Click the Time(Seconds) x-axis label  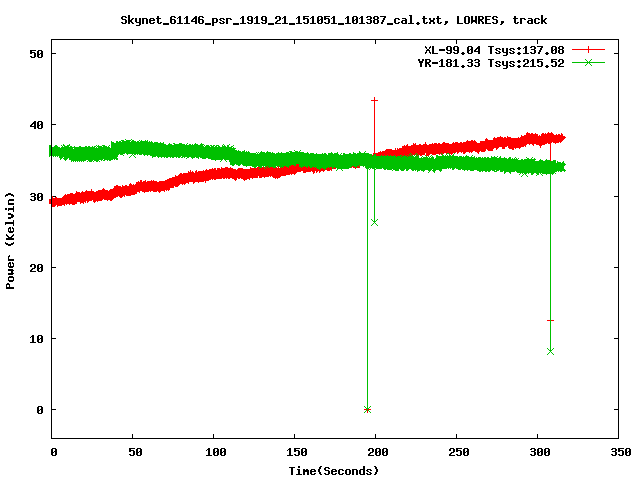pyautogui.click(x=333, y=470)
